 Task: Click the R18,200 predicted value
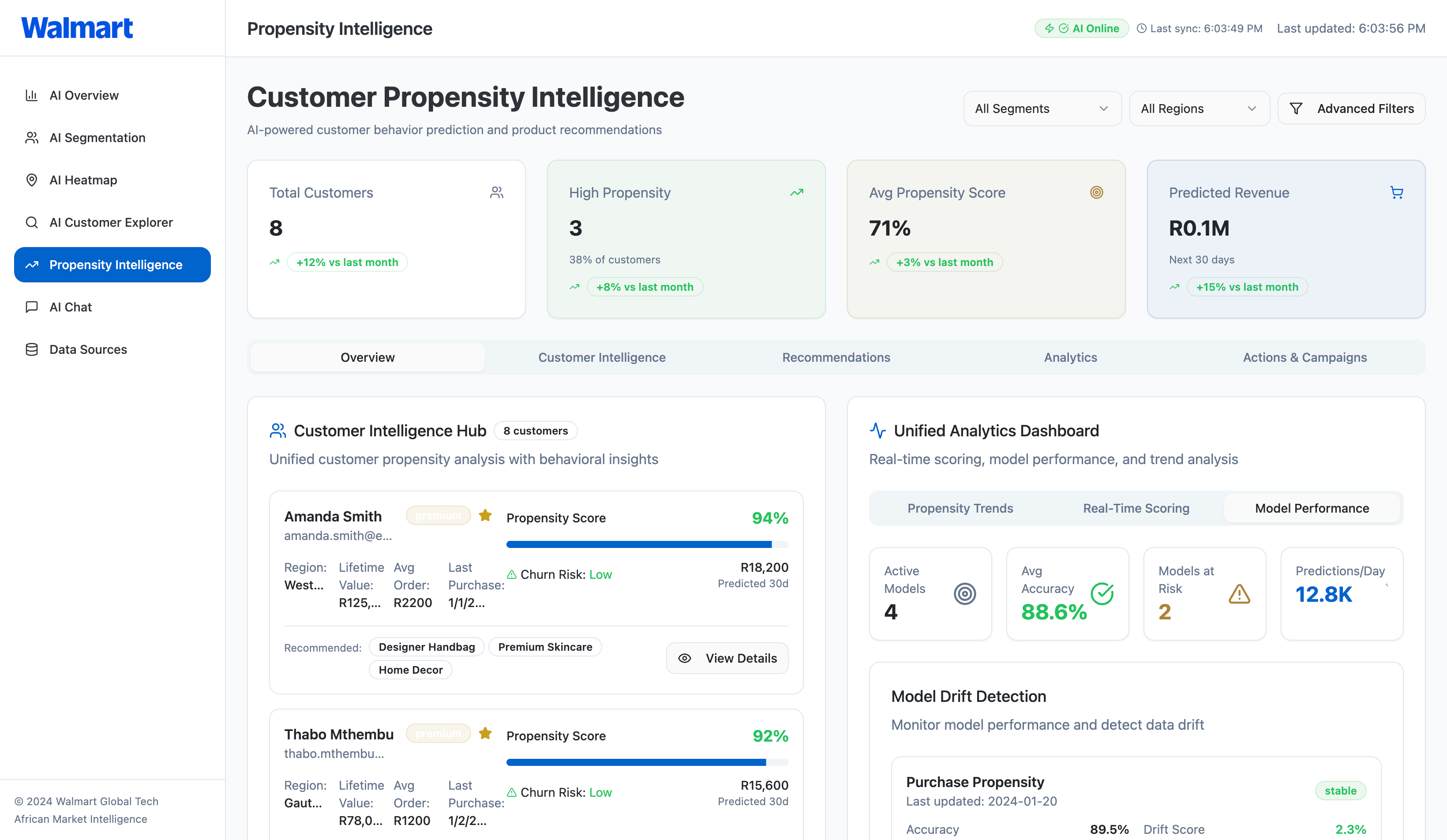(x=764, y=567)
